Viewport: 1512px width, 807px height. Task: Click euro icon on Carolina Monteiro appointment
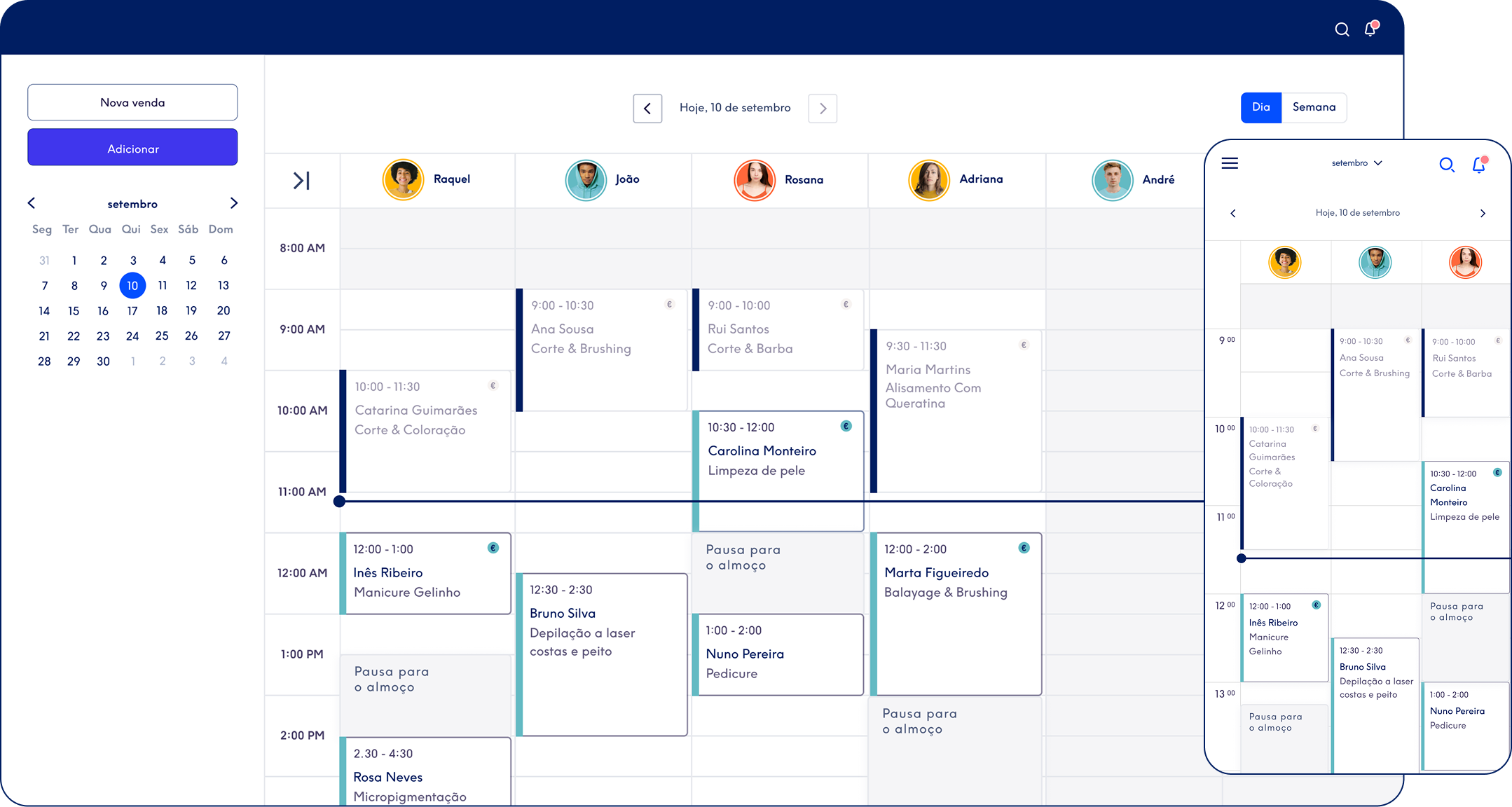pyautogui.click(x=846, y=426)
